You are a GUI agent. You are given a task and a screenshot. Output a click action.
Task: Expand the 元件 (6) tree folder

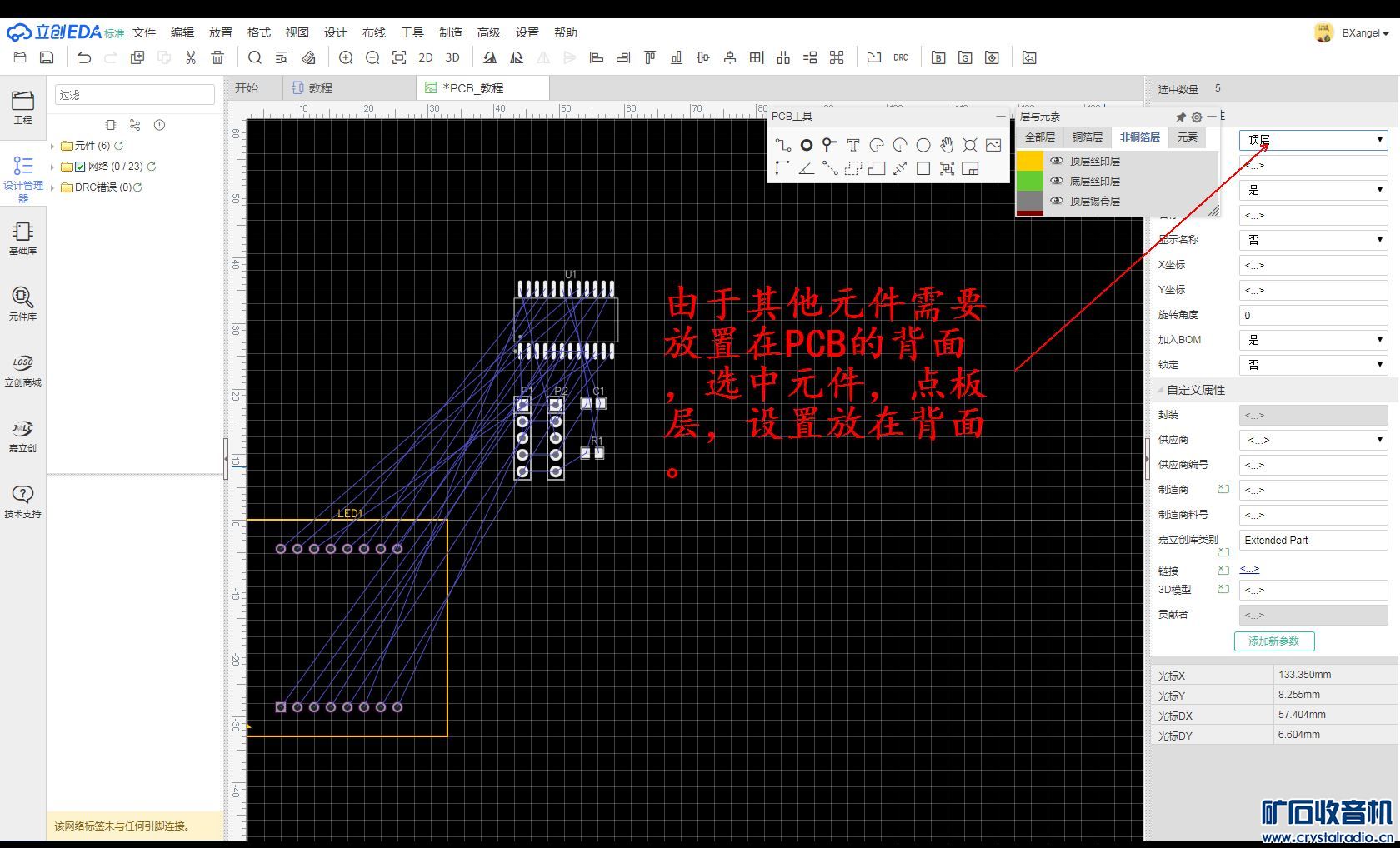[52, 146]
